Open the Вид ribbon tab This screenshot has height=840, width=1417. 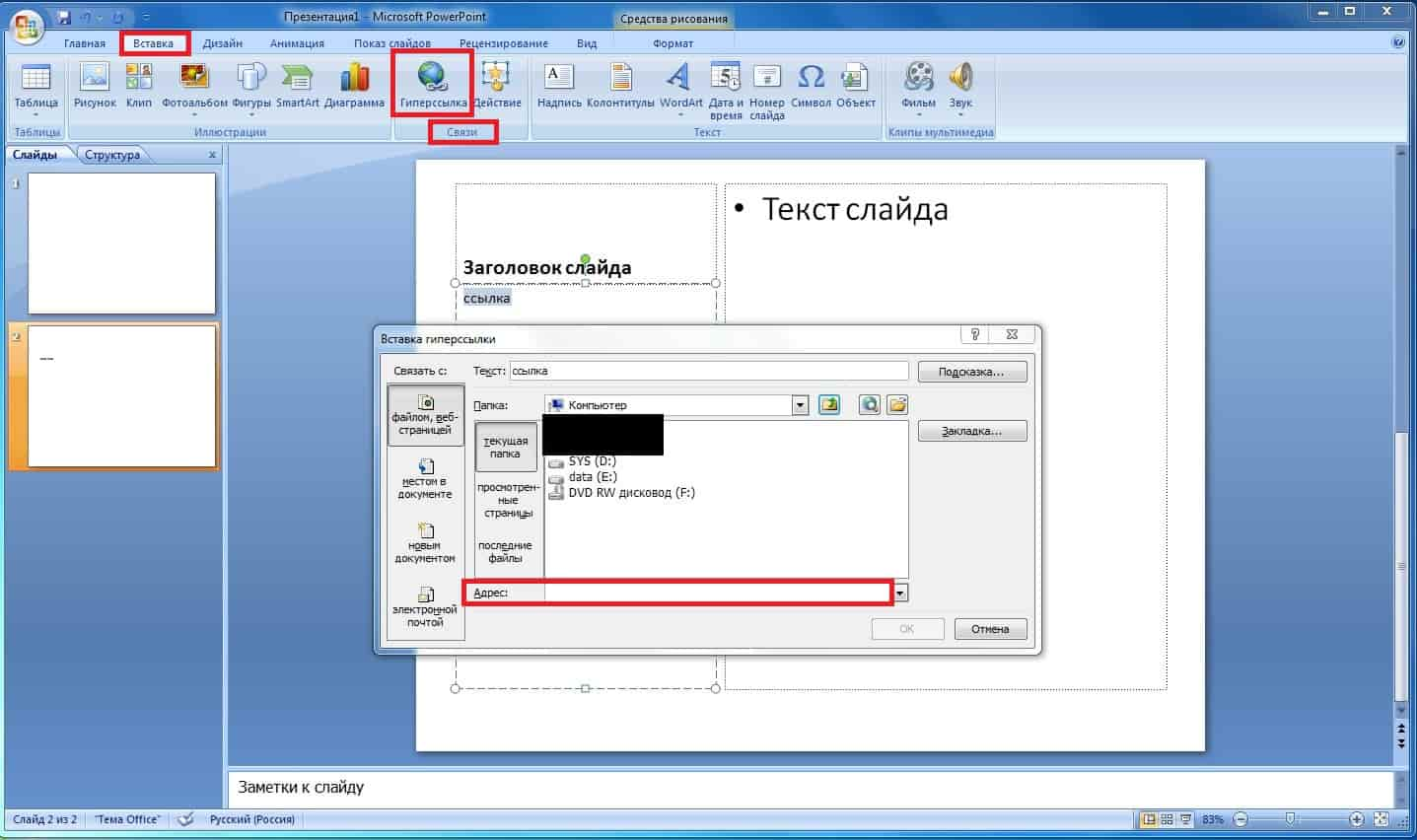(587, 43)
